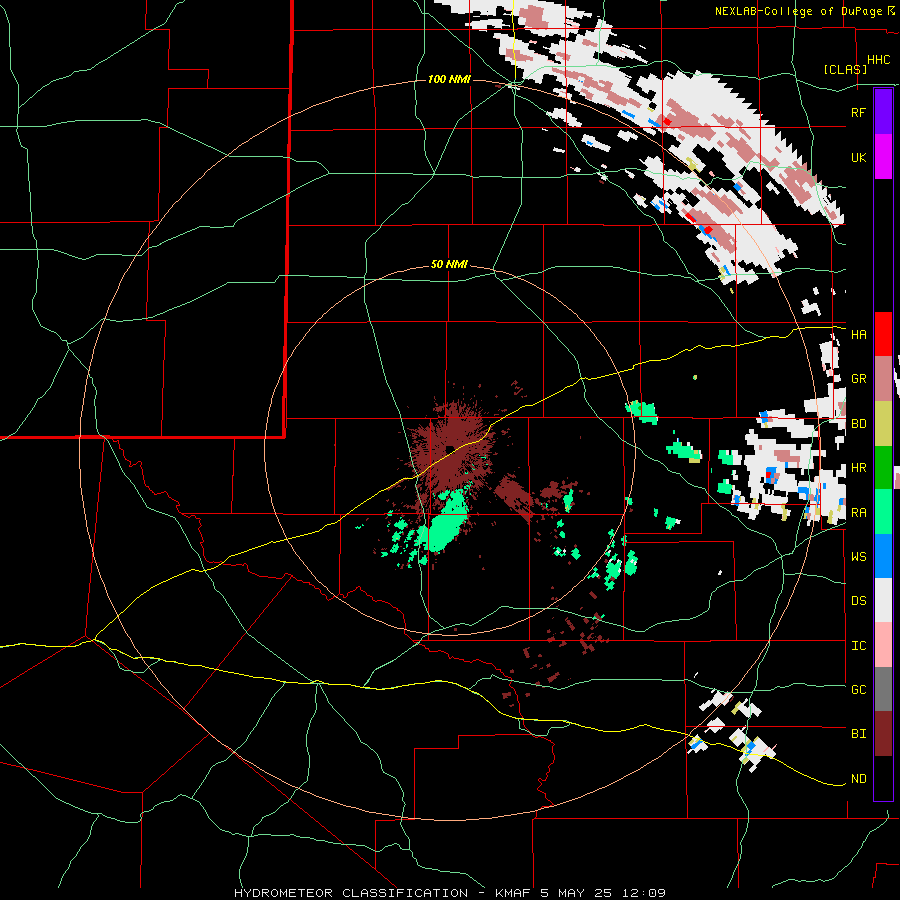Click the dark brown BI legend swatch

tap(883, 734)
